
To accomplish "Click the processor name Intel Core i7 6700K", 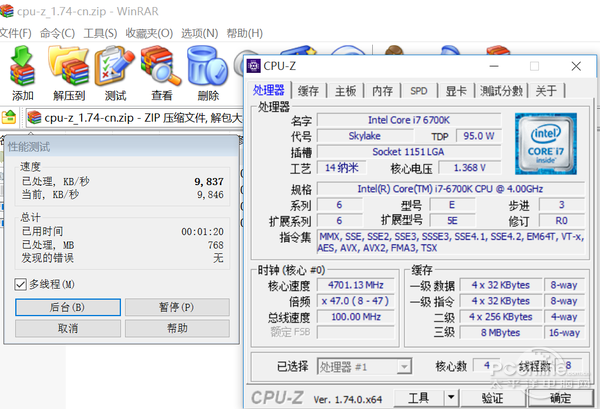I will tap(409, 120).
